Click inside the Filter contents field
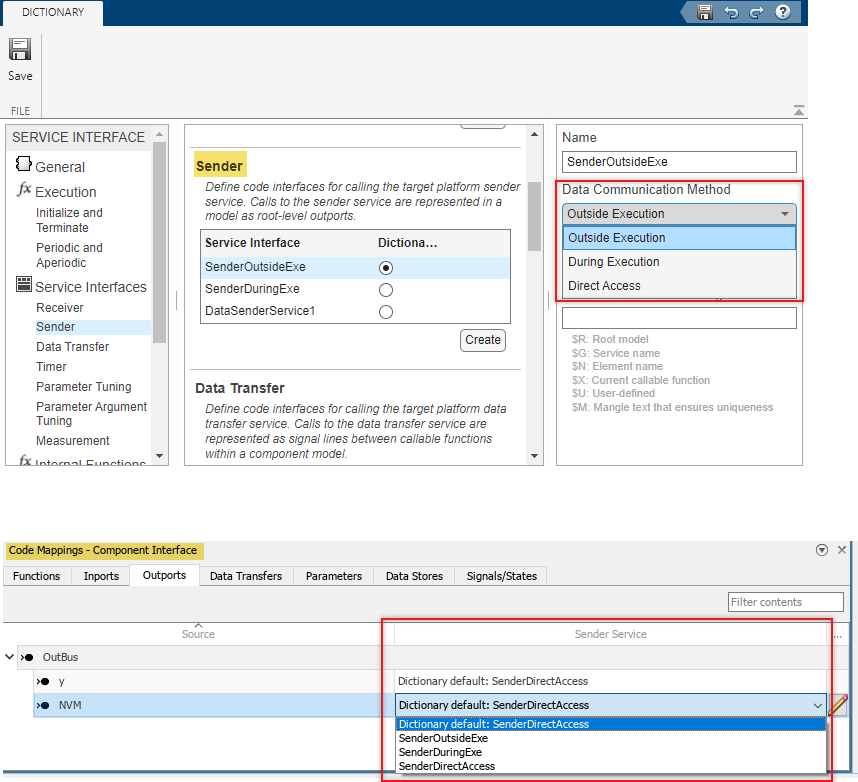Viewport: 858px width, 782px height. pyautogui.click(x=786, y=601)
